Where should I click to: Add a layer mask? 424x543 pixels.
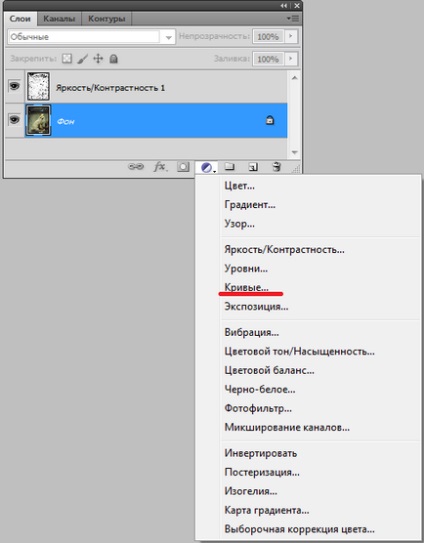pyautogui.click(x=183, y=167)
